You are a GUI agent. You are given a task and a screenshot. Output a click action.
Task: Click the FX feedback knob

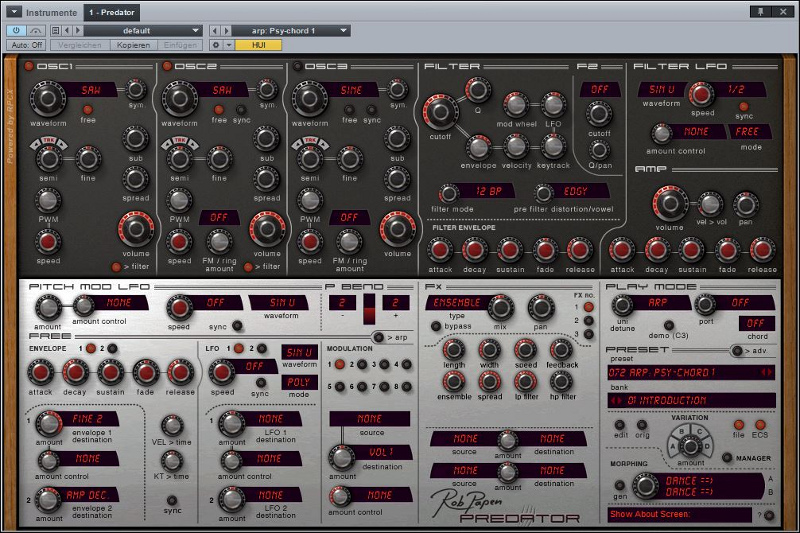pos(561,349)
